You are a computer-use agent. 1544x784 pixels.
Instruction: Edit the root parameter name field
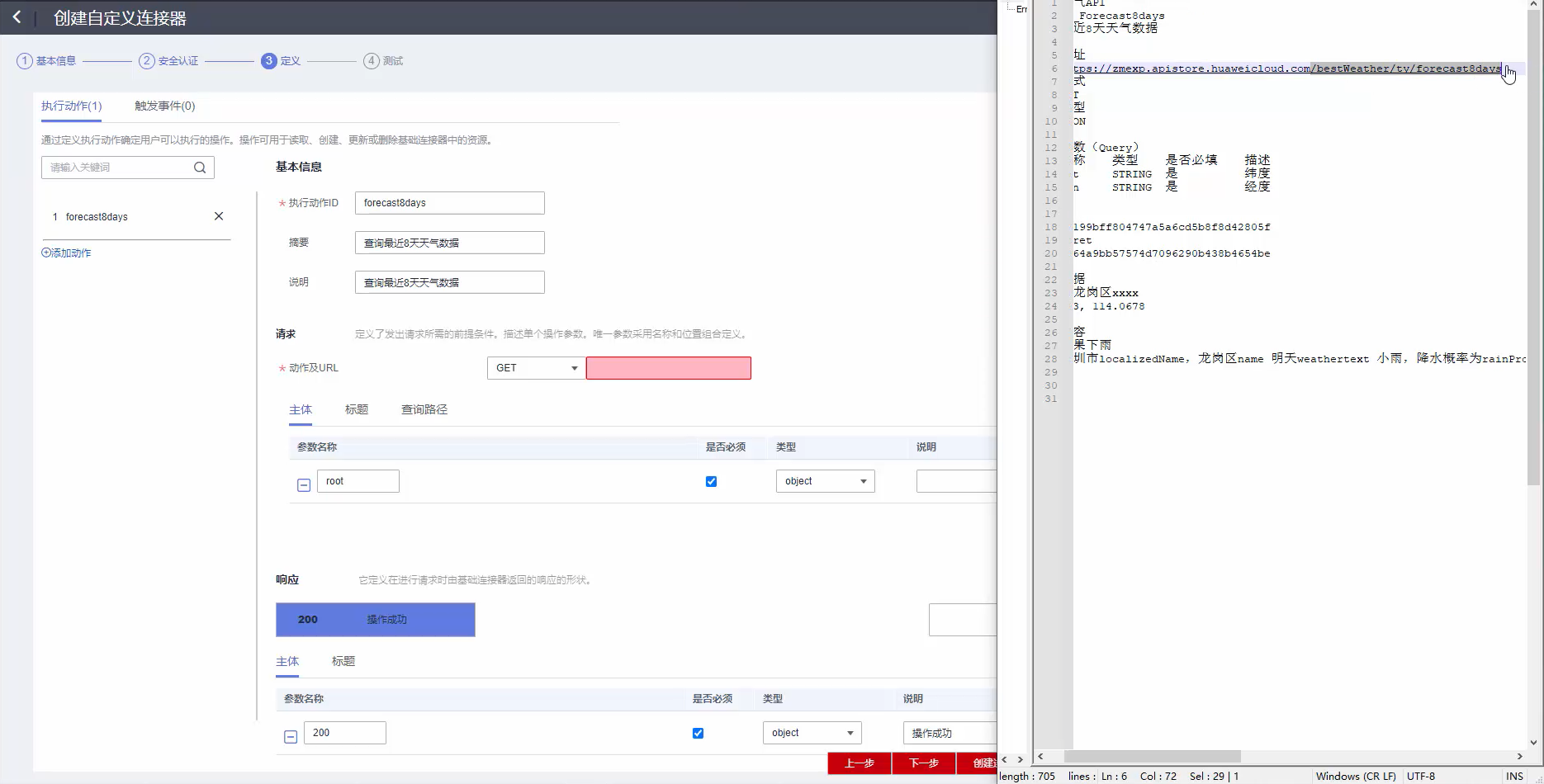[358, 481]
